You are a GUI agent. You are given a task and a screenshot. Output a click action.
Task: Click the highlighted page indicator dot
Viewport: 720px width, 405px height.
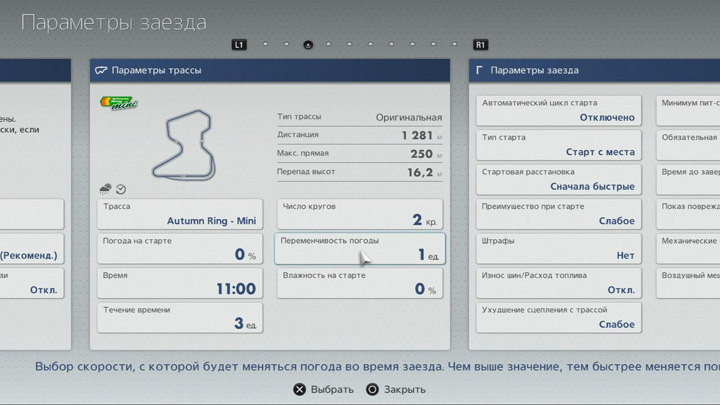(307, 45)
